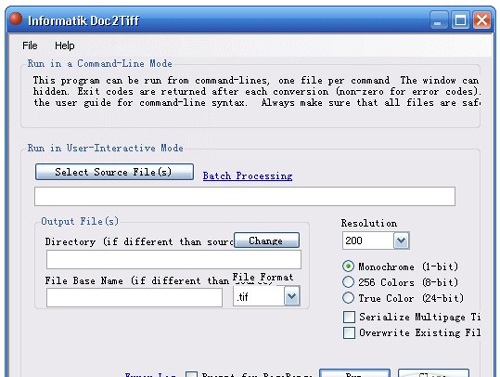
Task: Maximize the Doc2Tiff window
Action: [x=460, y=20]
